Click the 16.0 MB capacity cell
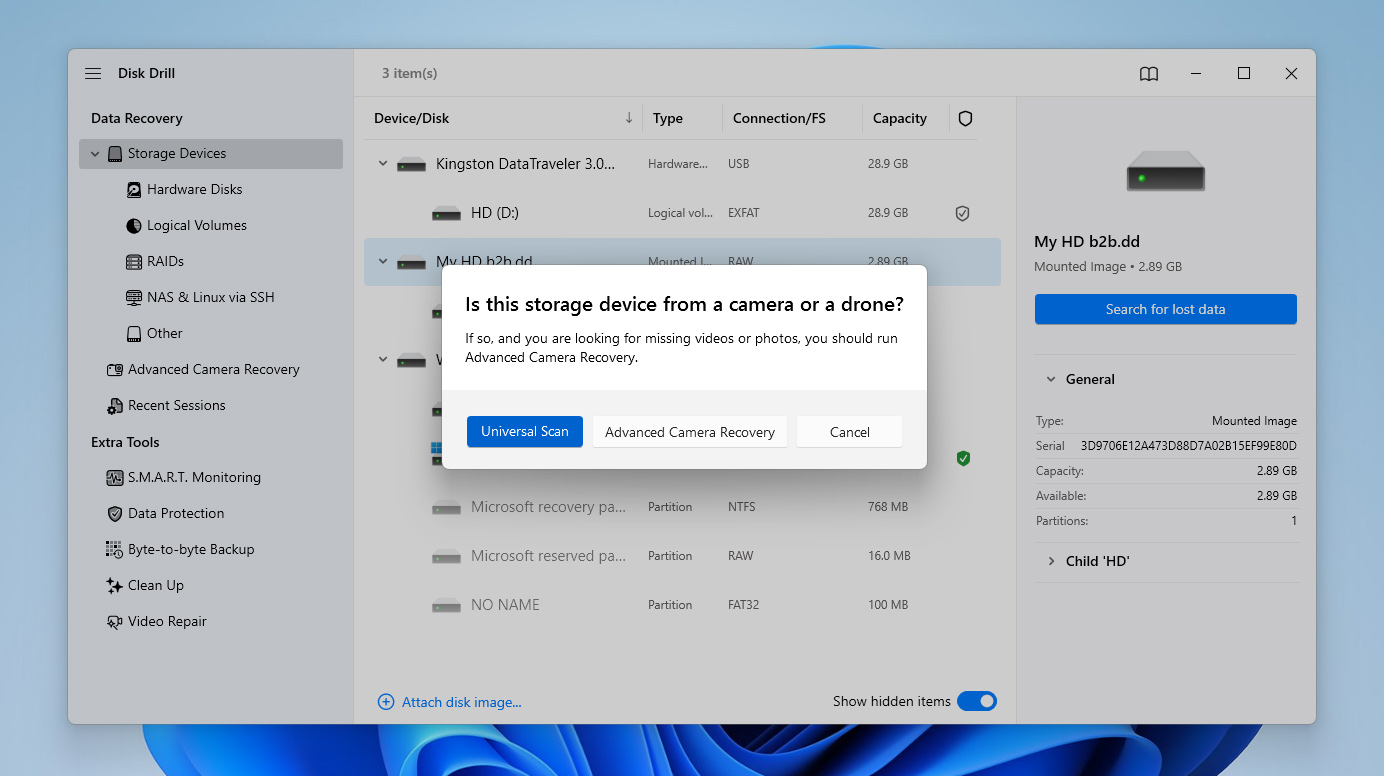Screen dimensions: 1384x776 [889, 556]
